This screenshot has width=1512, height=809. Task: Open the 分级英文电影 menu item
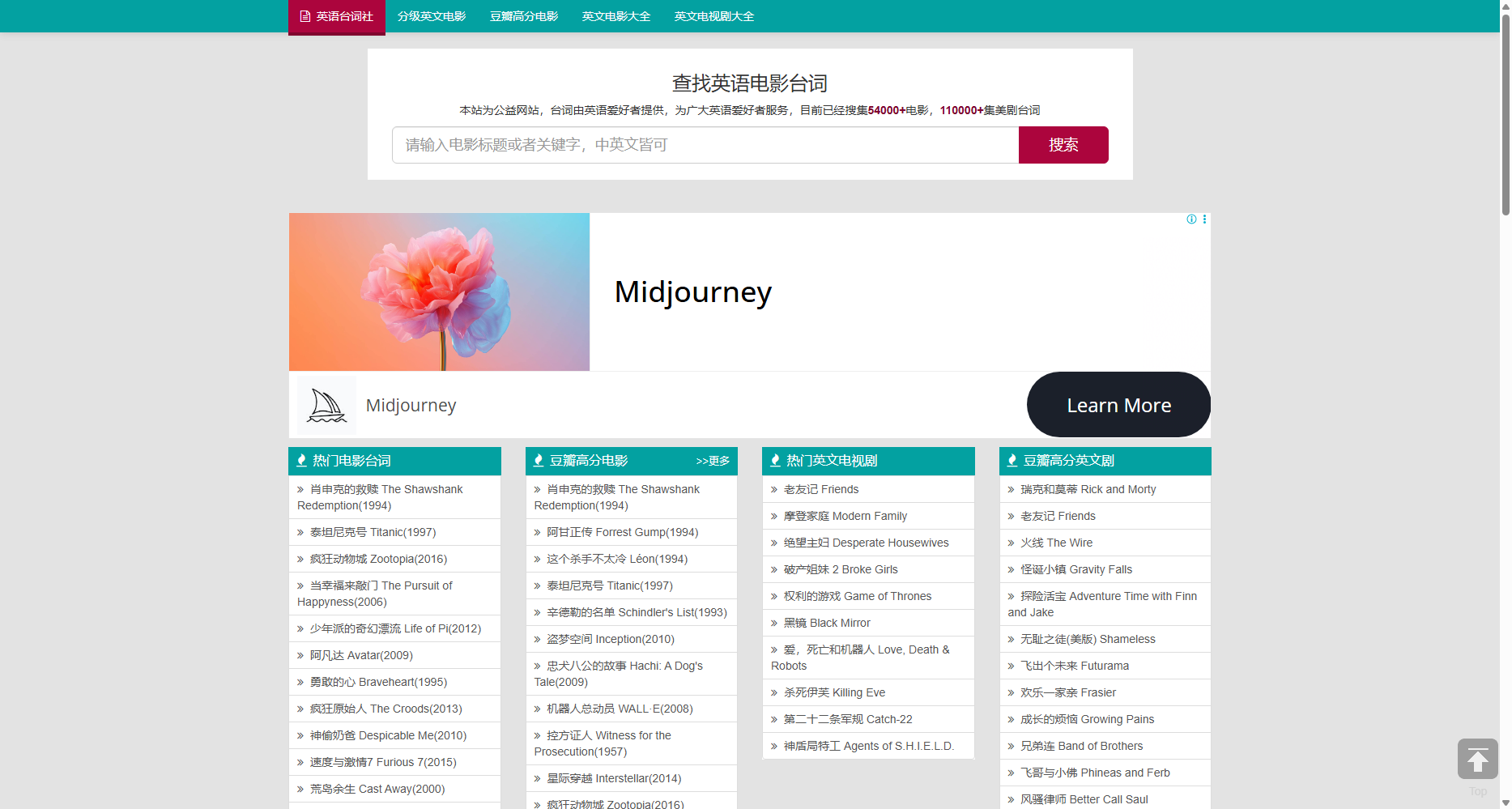[432, 16]
